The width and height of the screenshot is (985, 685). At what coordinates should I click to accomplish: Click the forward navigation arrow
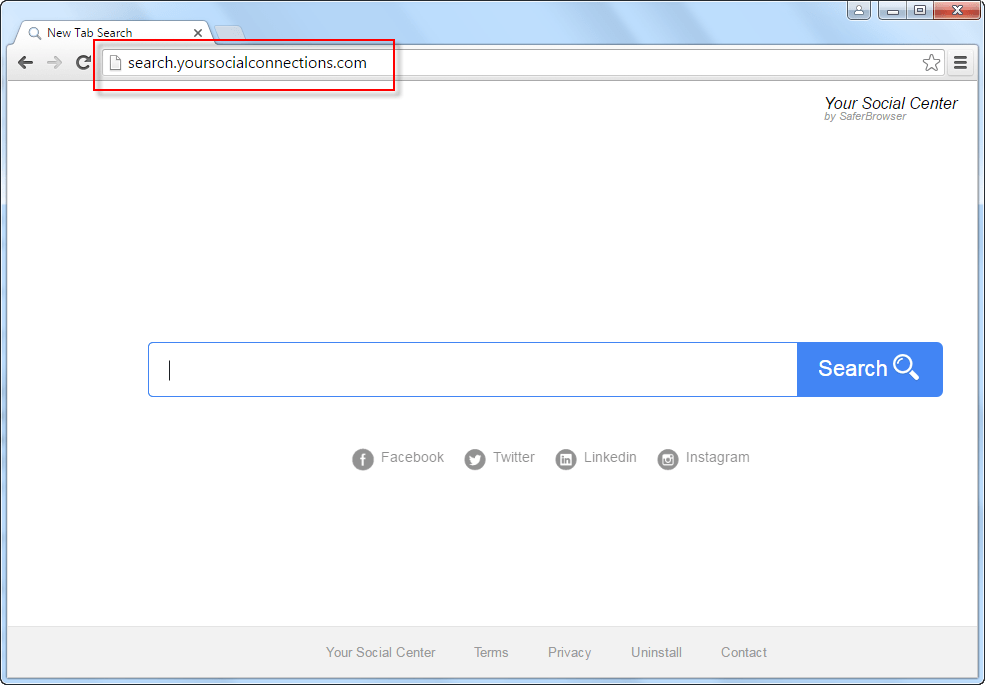tap(55, 62)
